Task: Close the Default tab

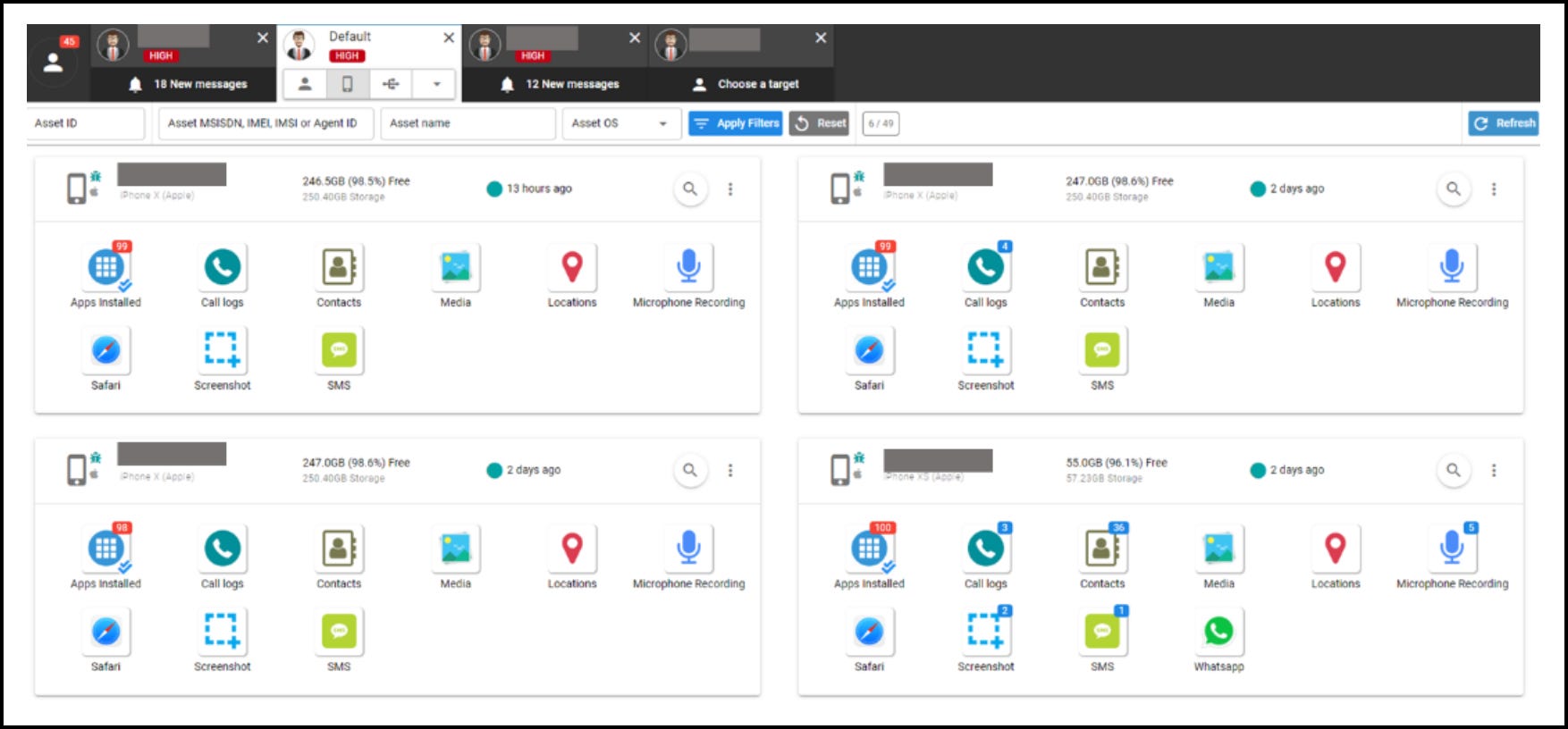Action: pyautogui.click(x=449, y=38)
